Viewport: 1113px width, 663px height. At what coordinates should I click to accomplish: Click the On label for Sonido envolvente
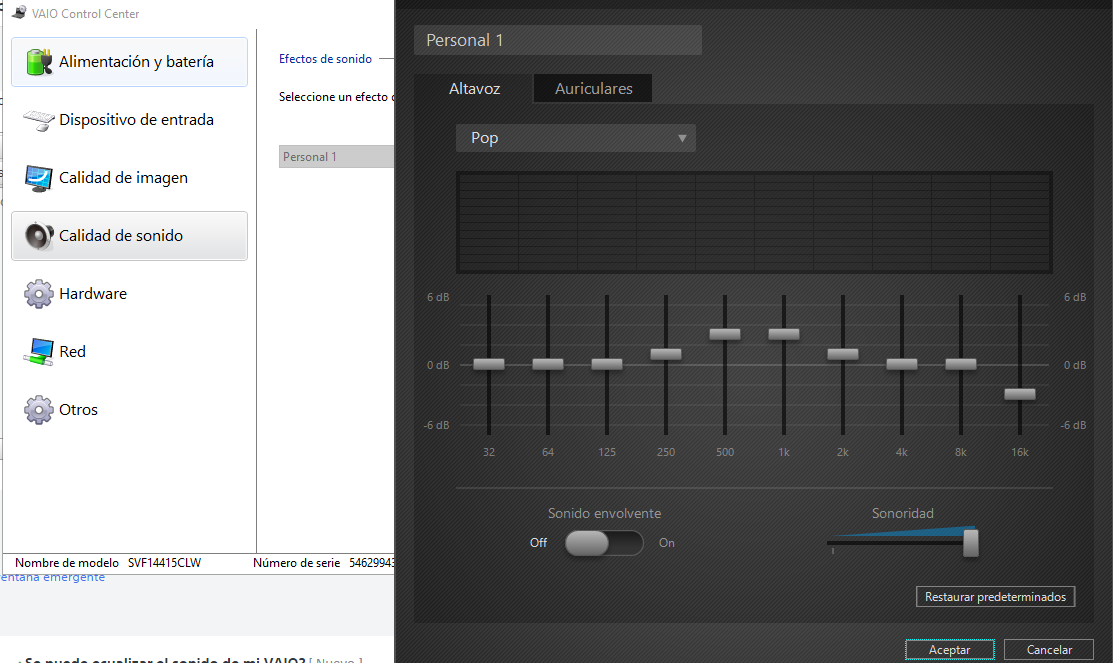pos(666,542)
